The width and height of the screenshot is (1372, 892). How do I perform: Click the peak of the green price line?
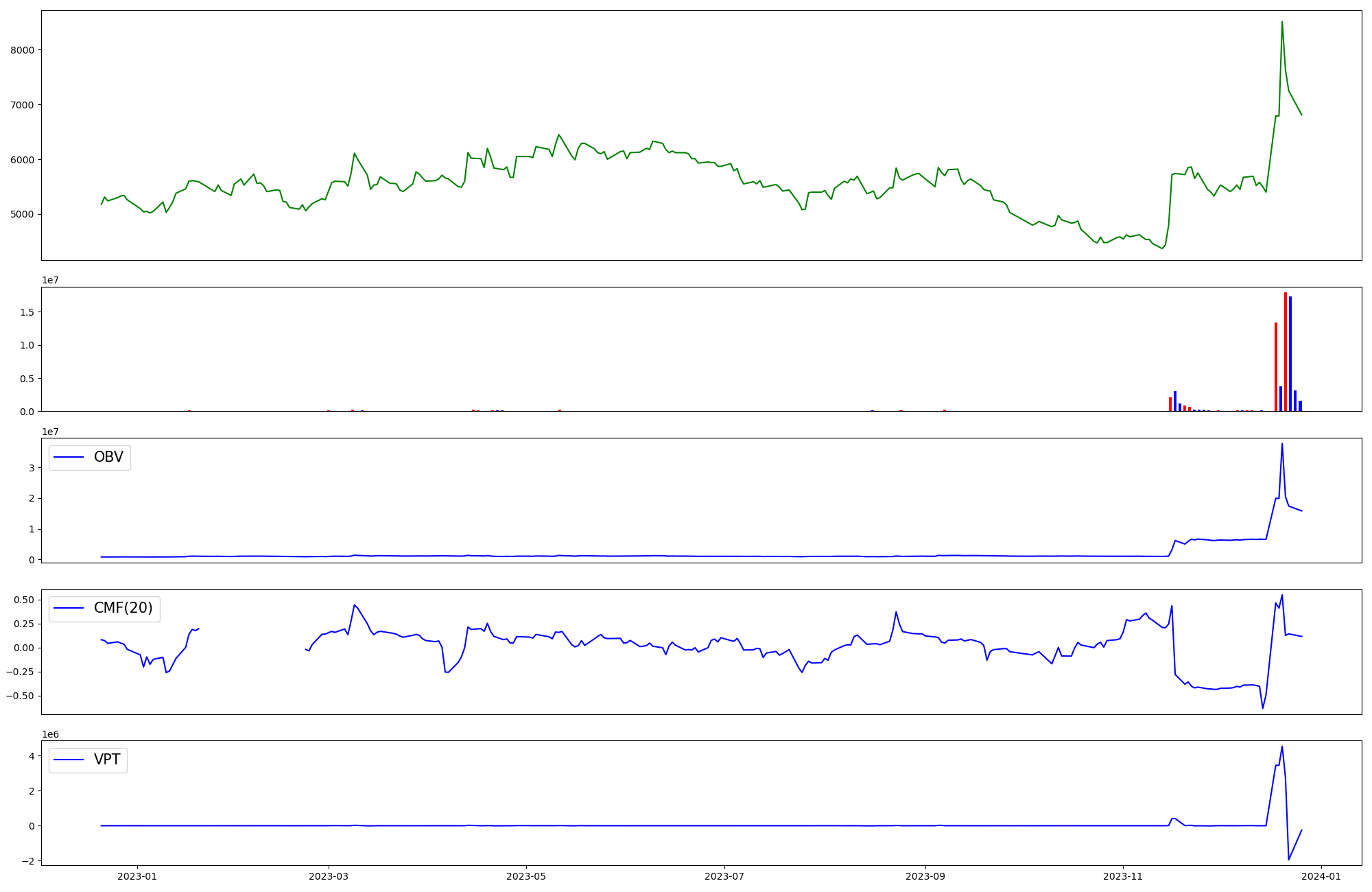tap(1282, 23)
